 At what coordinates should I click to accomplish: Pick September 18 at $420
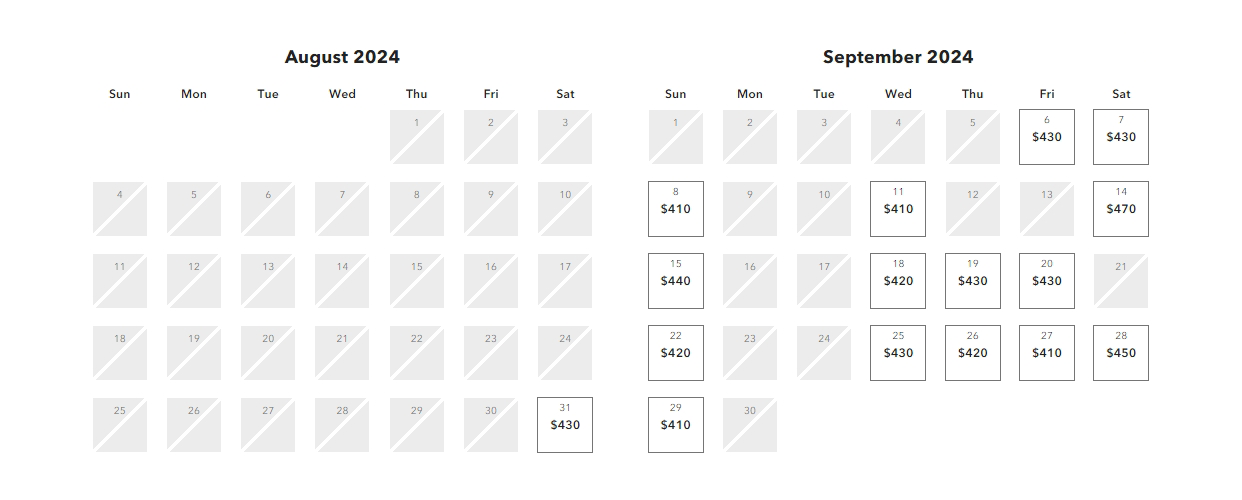click(898, 281)
